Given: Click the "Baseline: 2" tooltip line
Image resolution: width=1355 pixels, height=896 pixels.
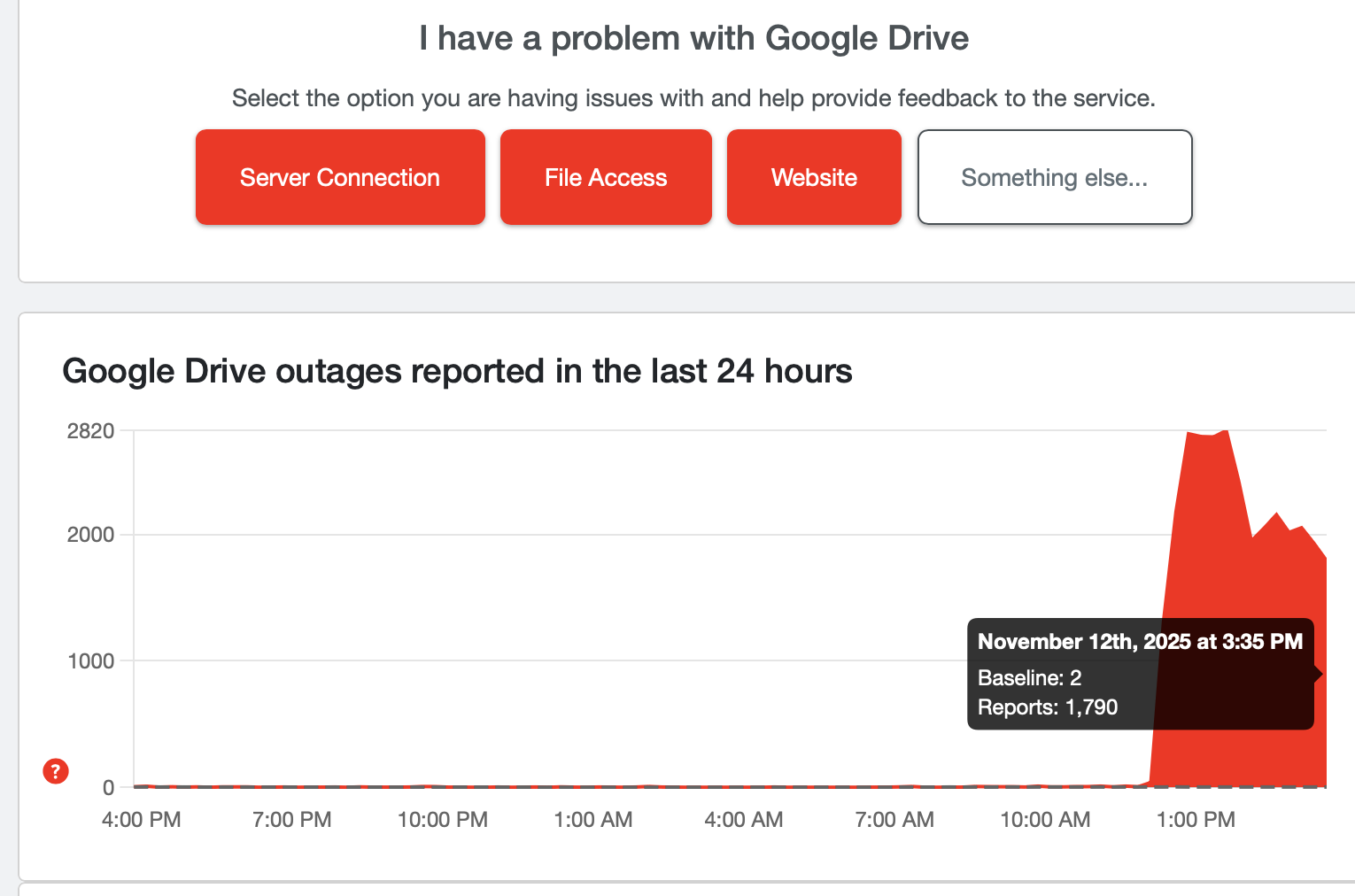Looking at the screenshot, I should [1029, 677].
